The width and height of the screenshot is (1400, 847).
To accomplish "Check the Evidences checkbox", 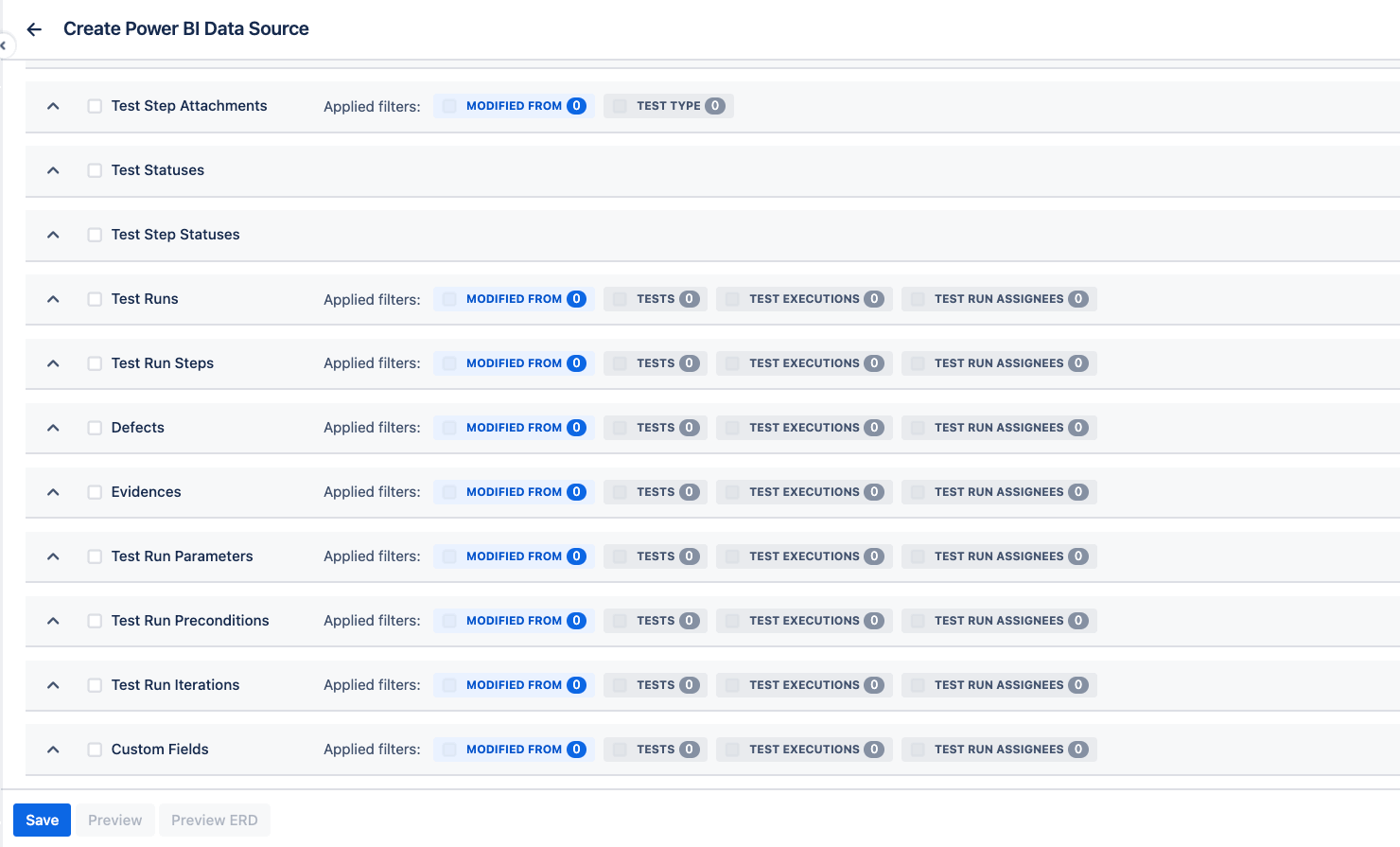I will [x=95, y=491].
